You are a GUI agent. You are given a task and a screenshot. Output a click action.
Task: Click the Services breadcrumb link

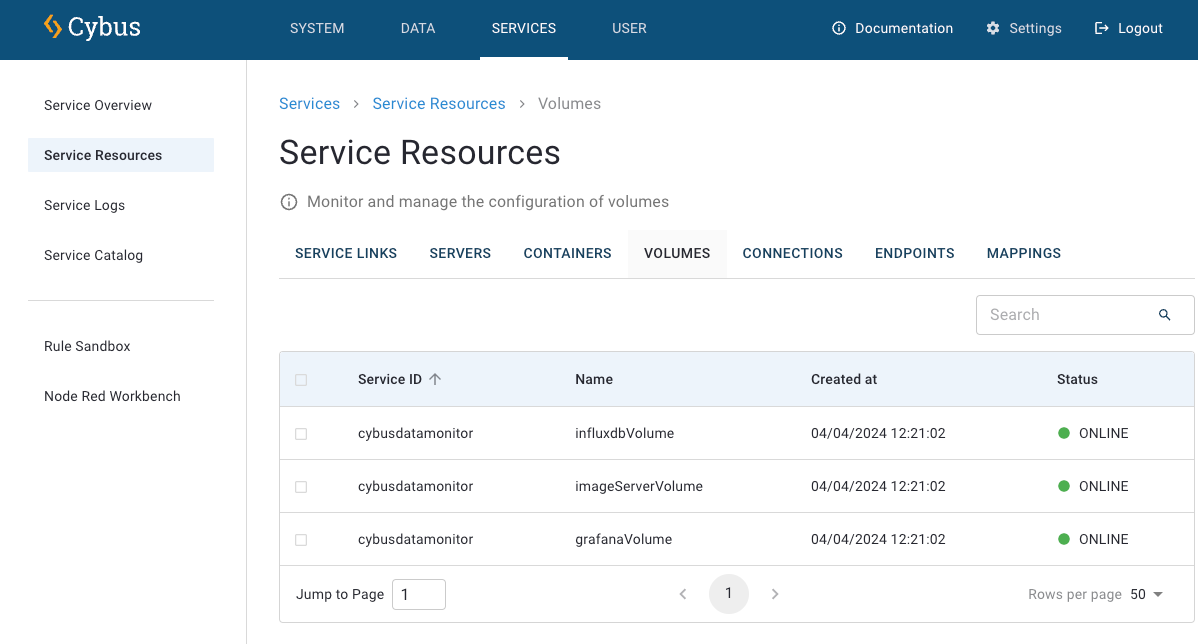click(309, 104)
